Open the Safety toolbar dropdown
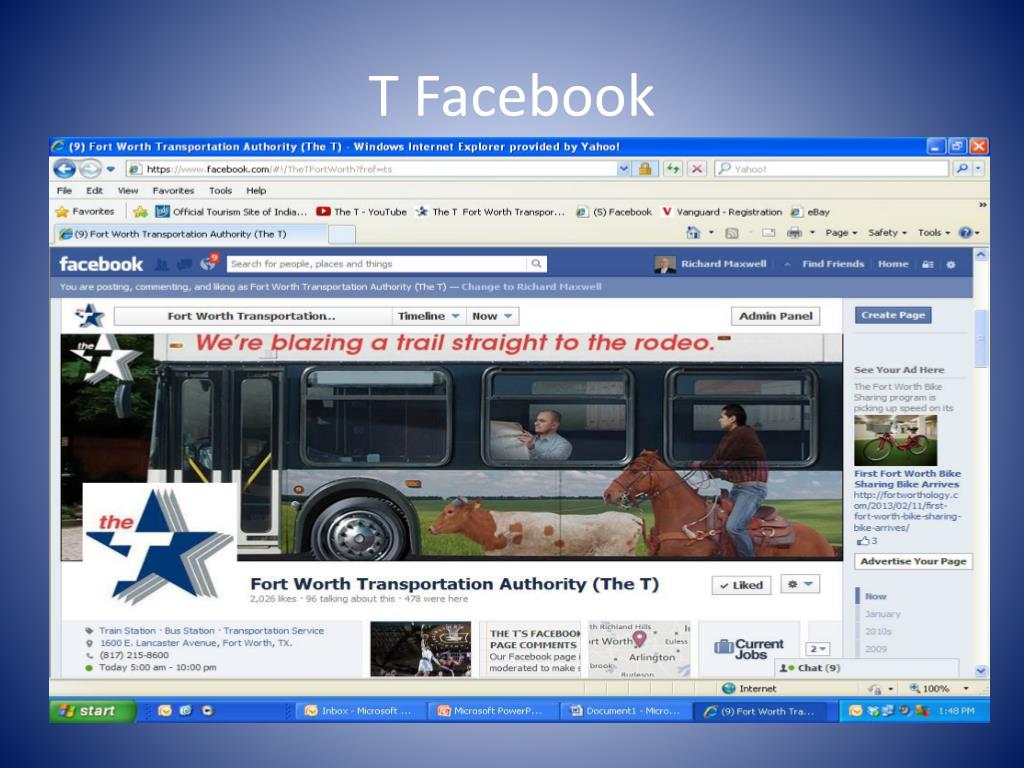The image size is (1024, 768). (x=888, y=232)
